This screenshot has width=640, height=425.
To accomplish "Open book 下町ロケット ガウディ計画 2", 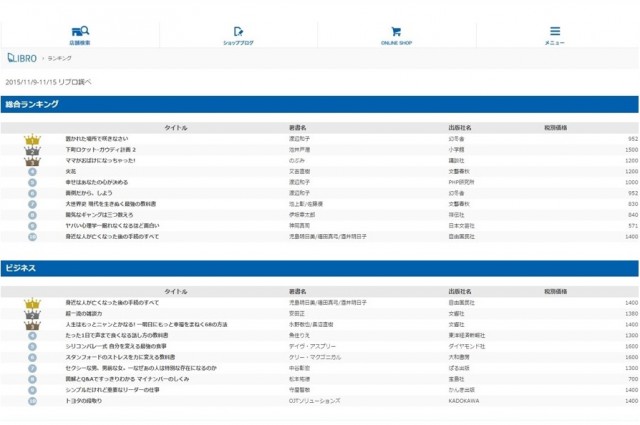I will [100, 149].
